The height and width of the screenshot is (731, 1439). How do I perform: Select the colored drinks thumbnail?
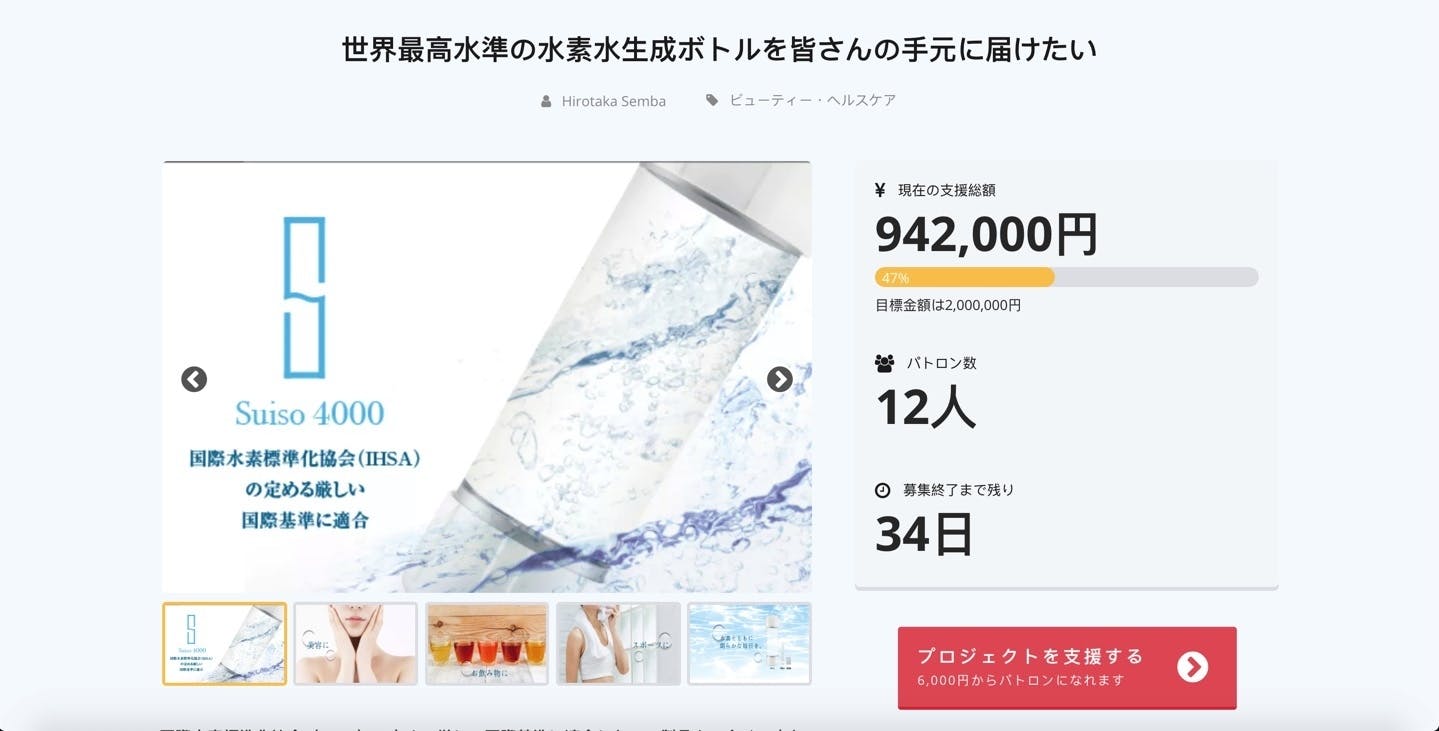tap(487, 644)
